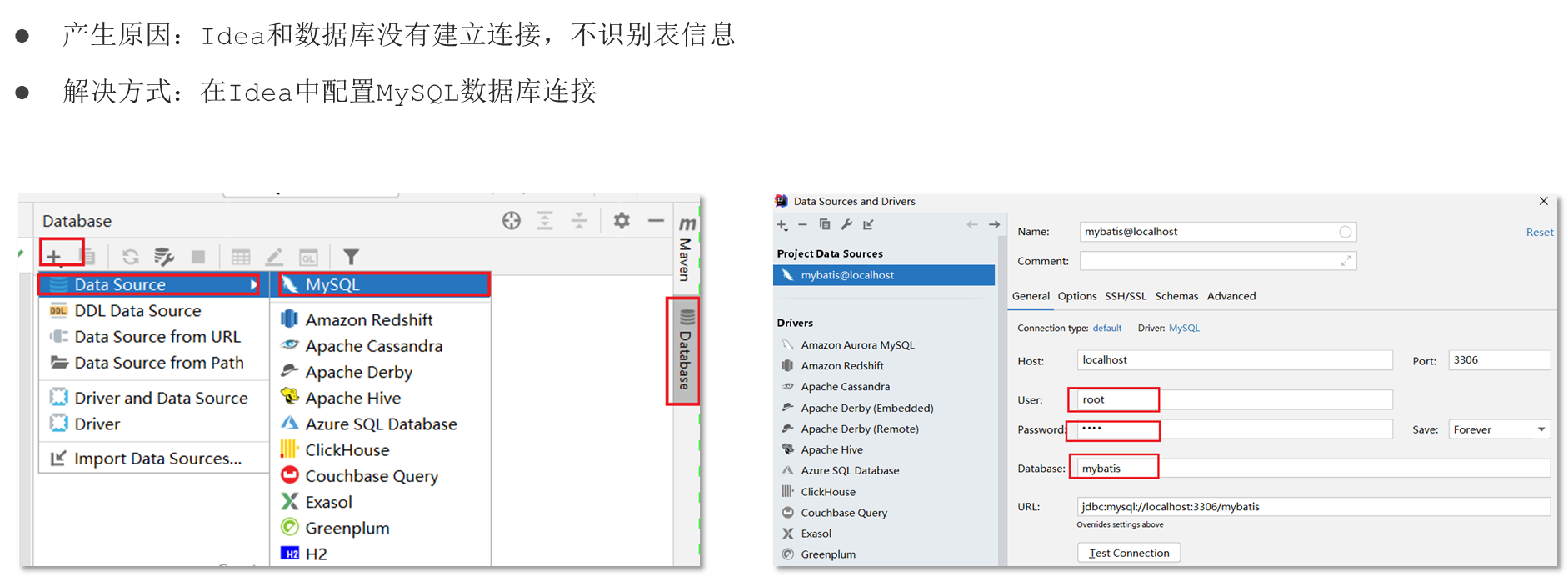
Task: Select mybatis@localhost data source
Action: pyautogui.click(x=884, y=275)
